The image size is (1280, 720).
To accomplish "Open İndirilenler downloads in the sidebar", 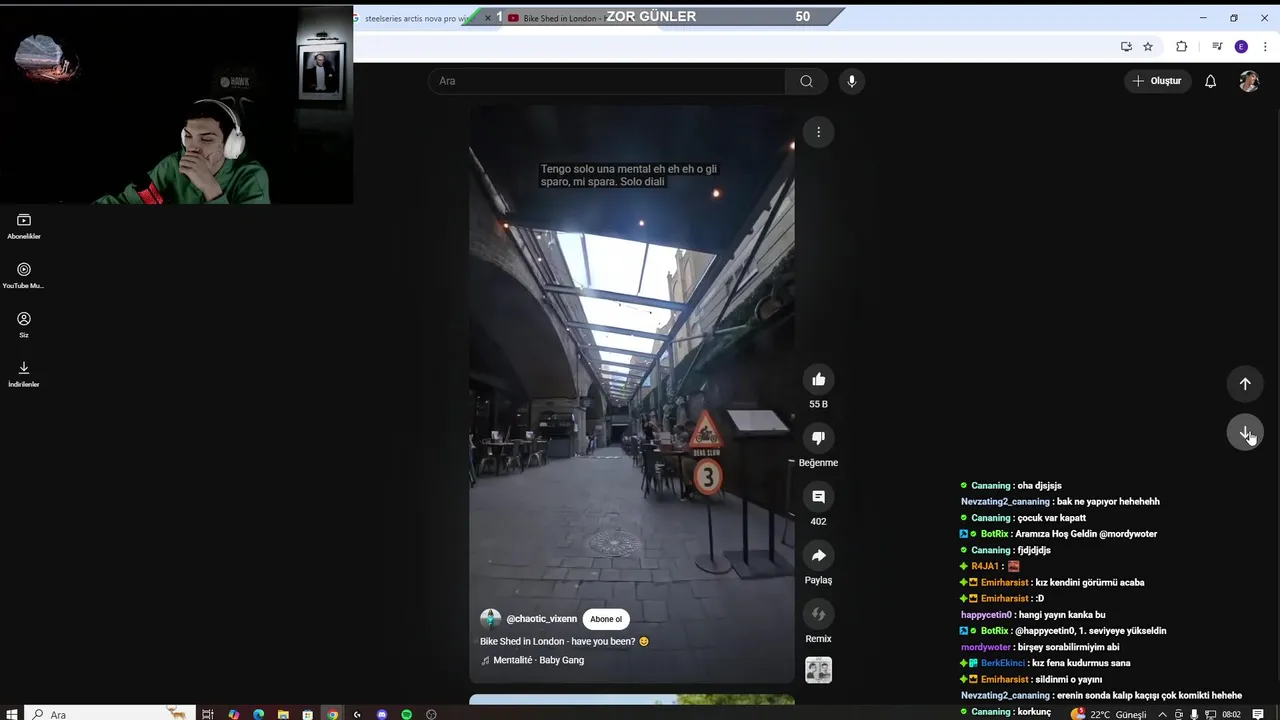I will click(x=24, y=374).
